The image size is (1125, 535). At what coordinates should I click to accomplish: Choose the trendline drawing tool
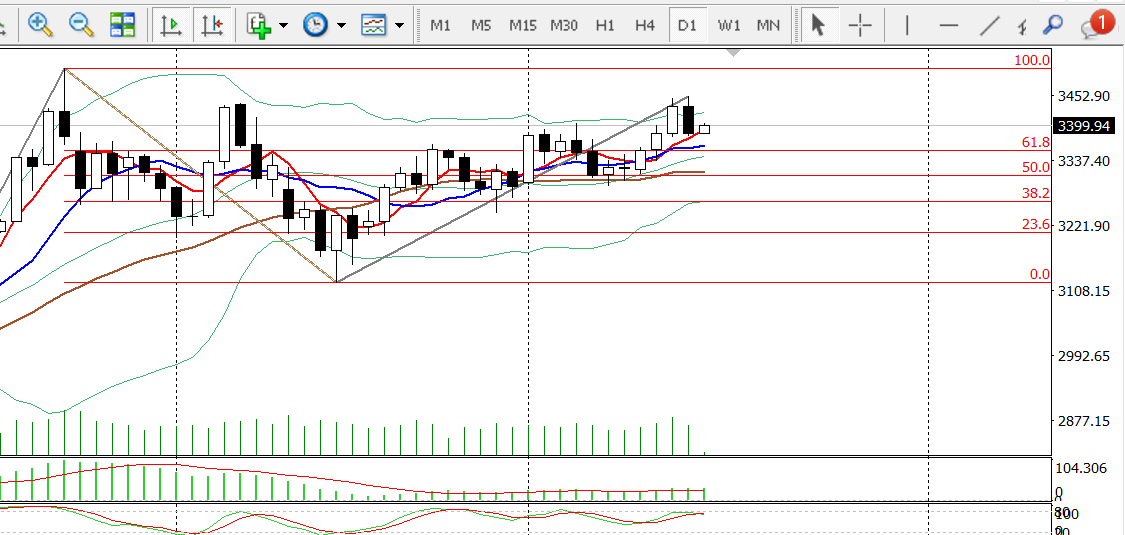click(x=990, y=26)
